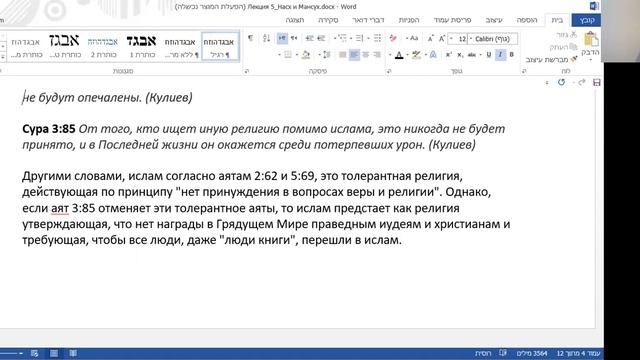Click the Copy (העתק) button
Screen dimensions: 640x360
point(564,47)
